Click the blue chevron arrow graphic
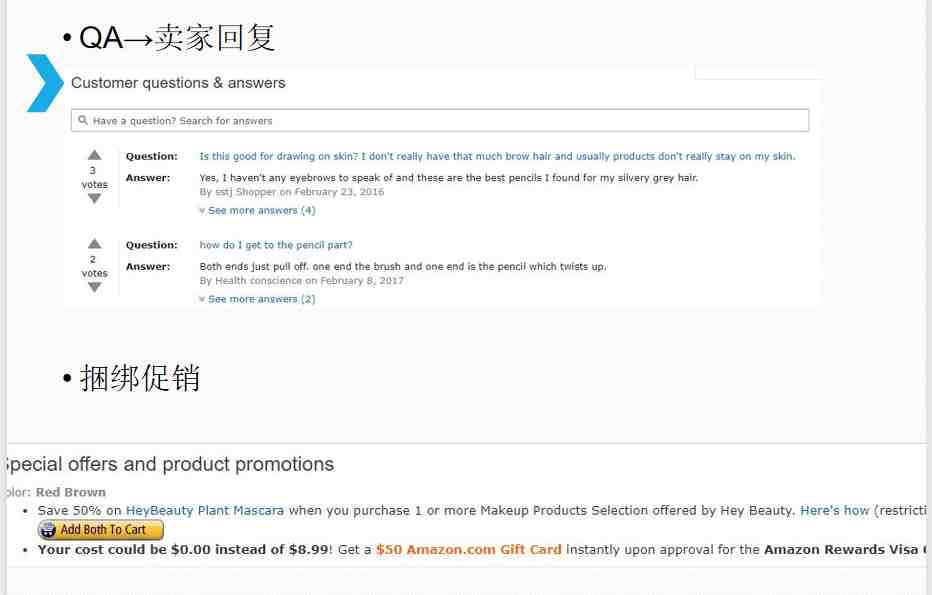The height and width of the screenshot is (595, 932). point(45,83)
